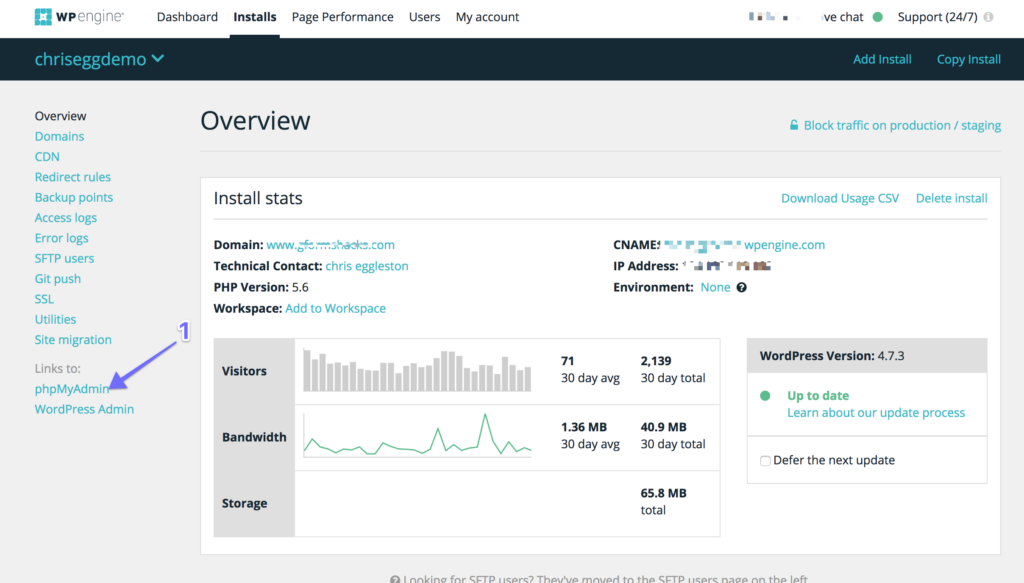Image resolution: width=1024 pixels, height=583 pixels.
Task: Select Overview in the sidebar
Action: 60,116
